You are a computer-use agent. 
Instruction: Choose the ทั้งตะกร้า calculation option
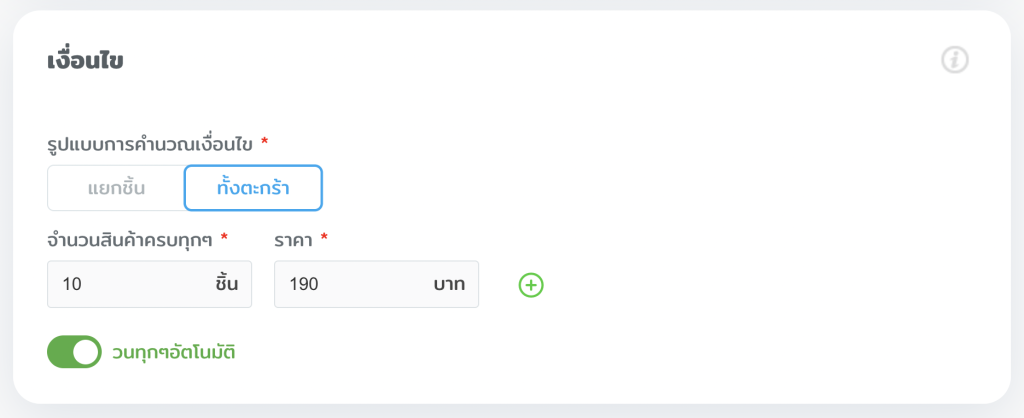pyautogui.click(x=253, y=188)
